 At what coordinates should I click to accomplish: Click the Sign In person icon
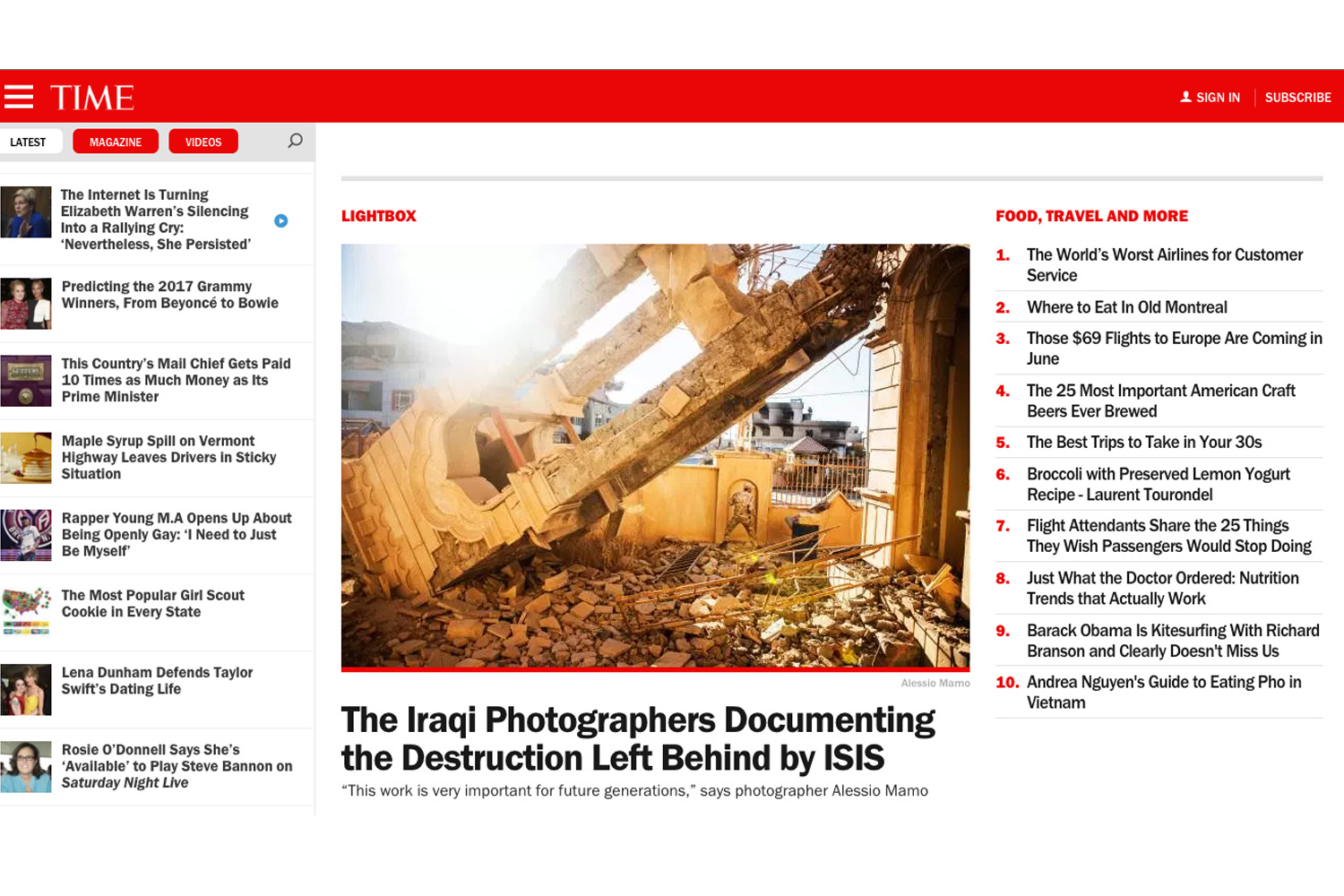[x=1185, y=97]
